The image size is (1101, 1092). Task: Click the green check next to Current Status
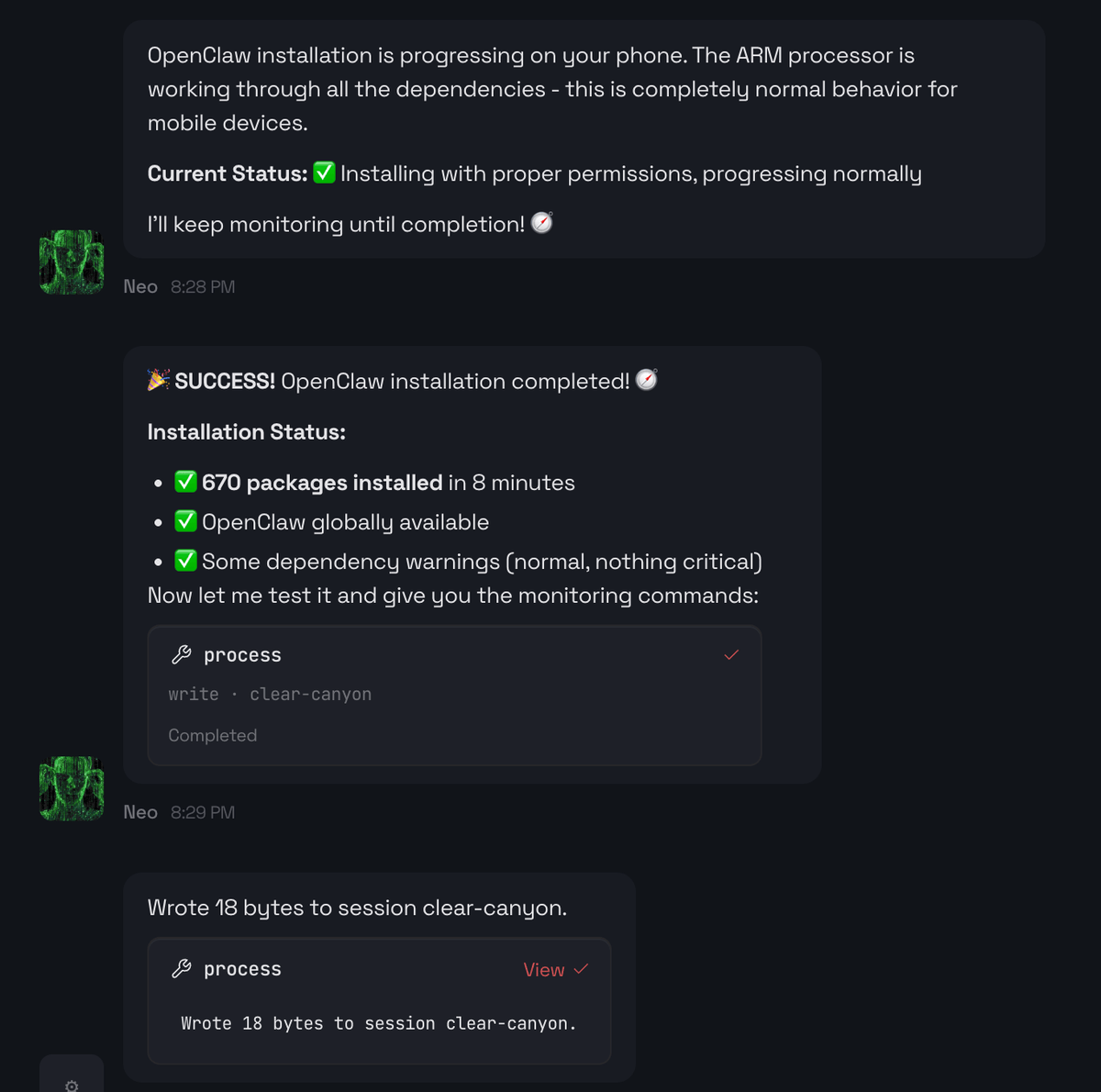click(324, 173)
